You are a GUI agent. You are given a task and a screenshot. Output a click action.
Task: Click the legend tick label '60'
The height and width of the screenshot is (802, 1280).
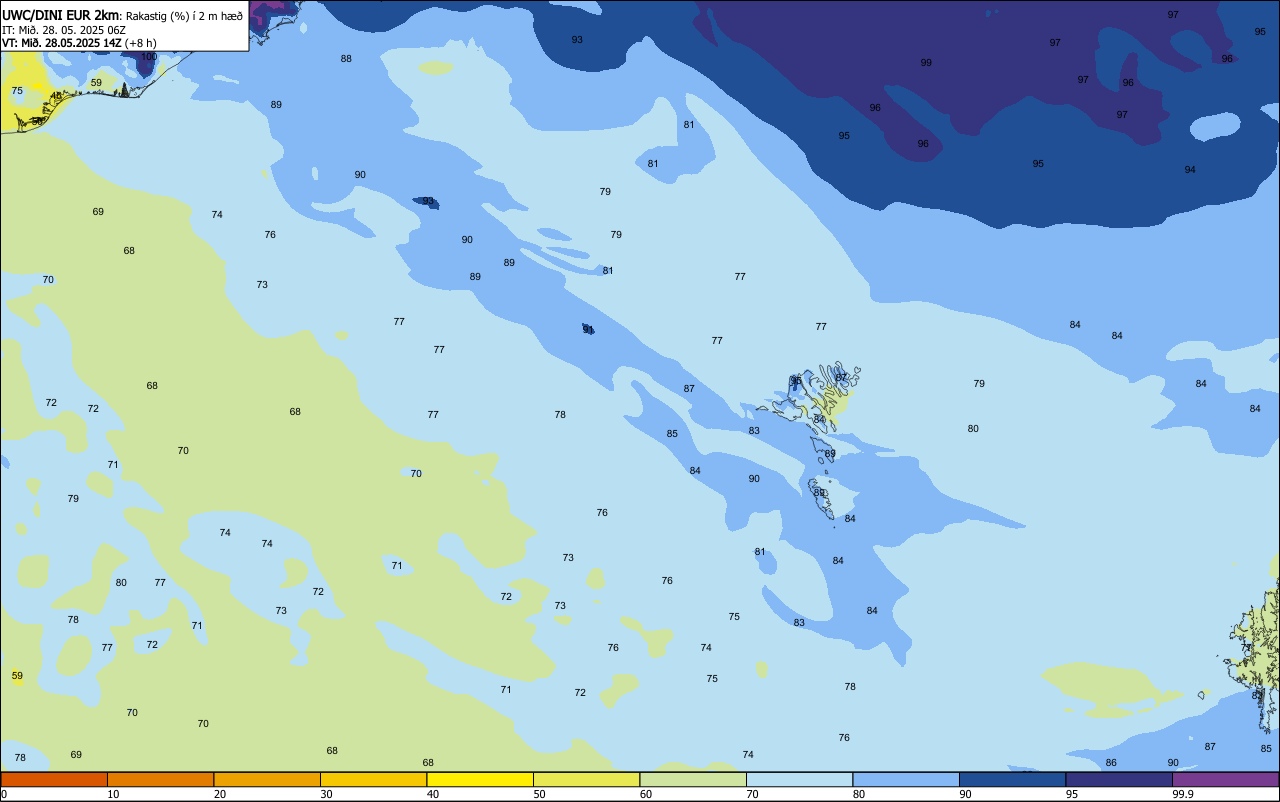coord(645,794)
